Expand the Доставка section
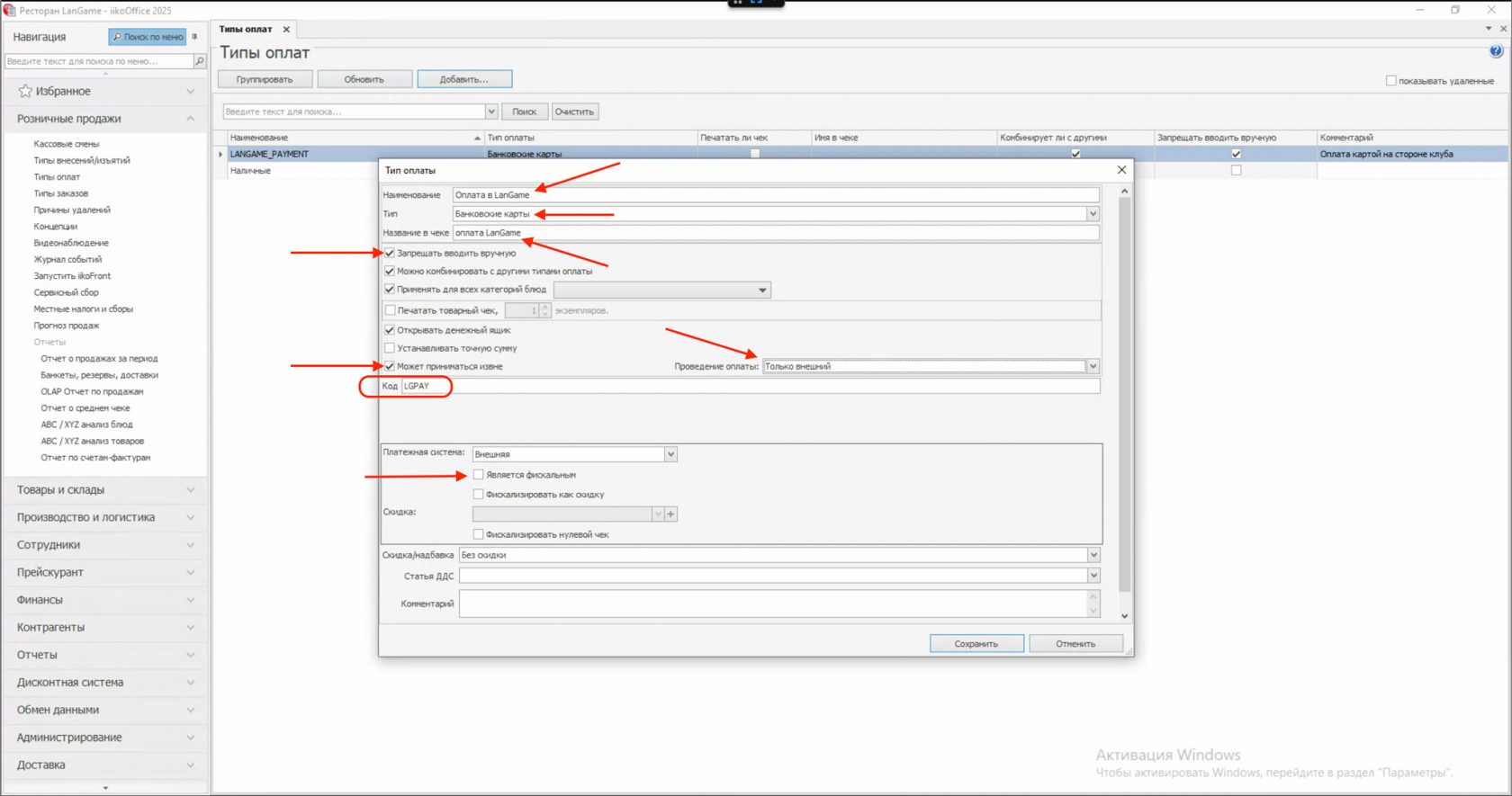This screenshot has height=796, width=1512. [104, 765]
